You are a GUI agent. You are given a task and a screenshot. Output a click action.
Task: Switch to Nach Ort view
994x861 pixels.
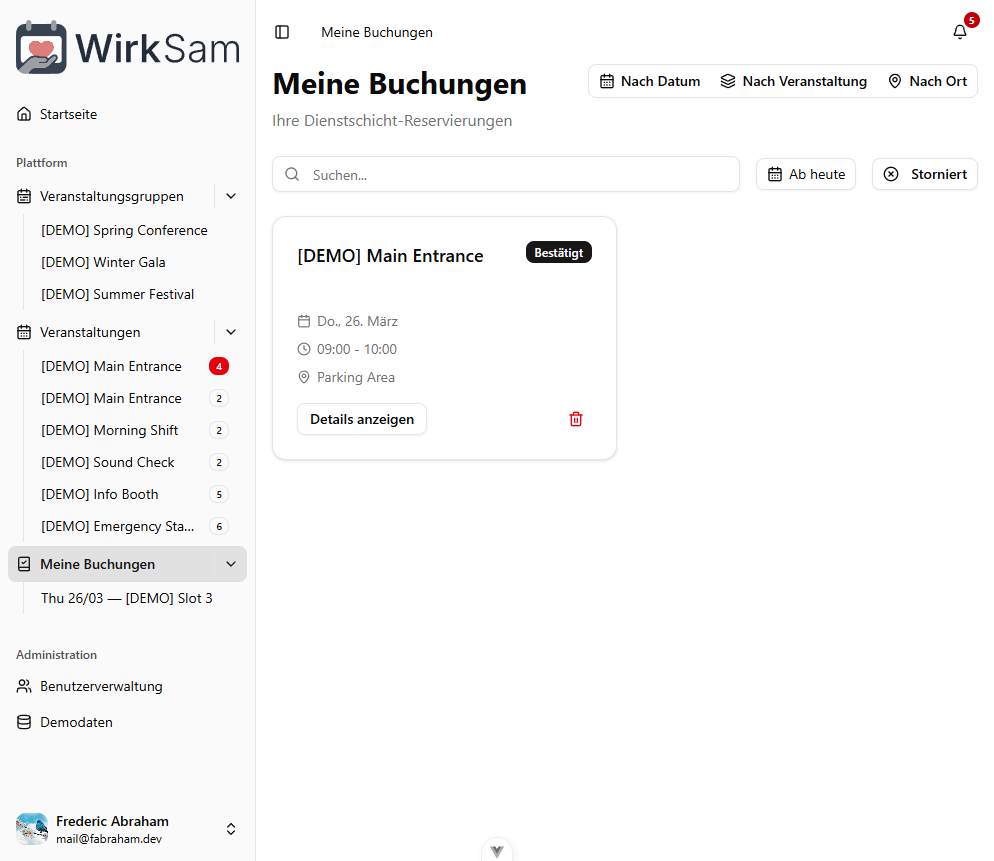click(927, 81)
